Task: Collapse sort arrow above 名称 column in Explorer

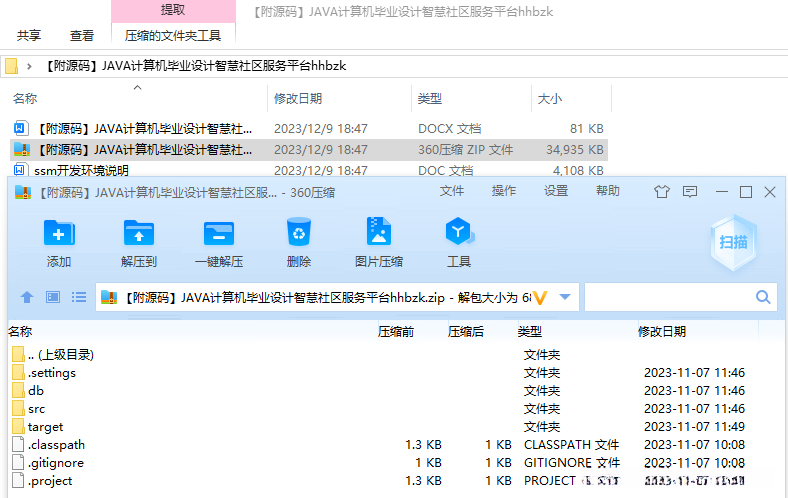Action: tap(137, 87)
